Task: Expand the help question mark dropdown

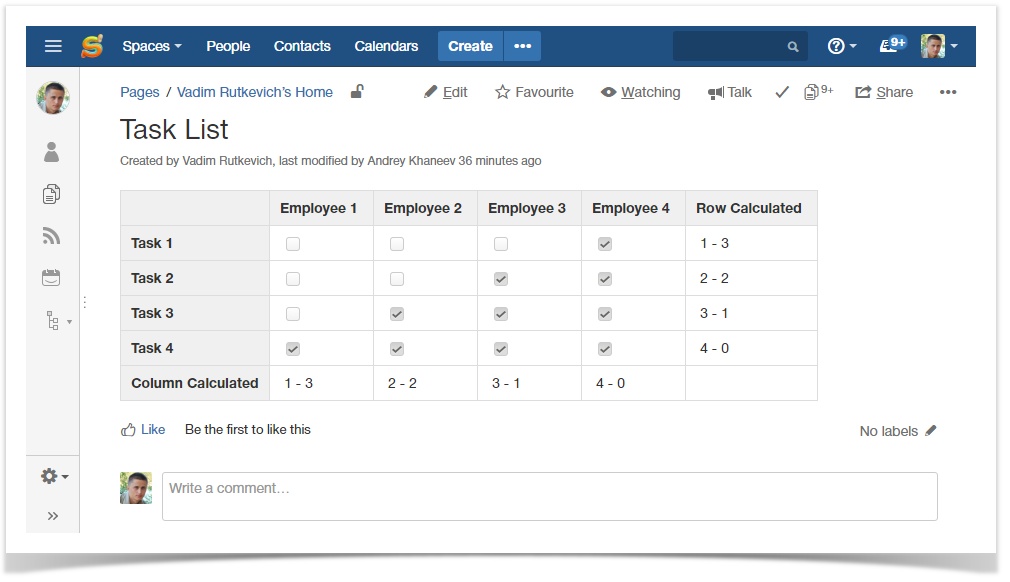Action: (838, 45)
